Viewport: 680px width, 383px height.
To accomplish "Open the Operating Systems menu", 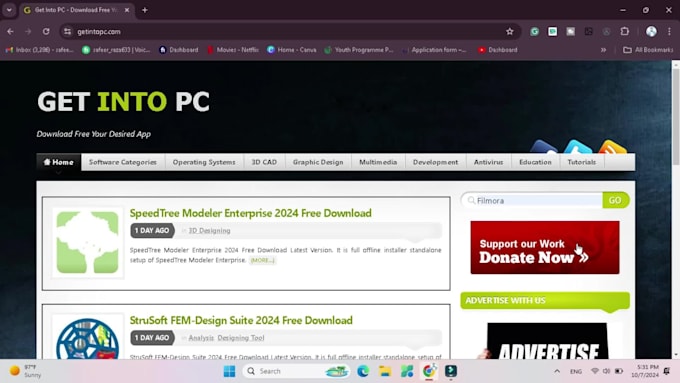I will pos(204,162).
